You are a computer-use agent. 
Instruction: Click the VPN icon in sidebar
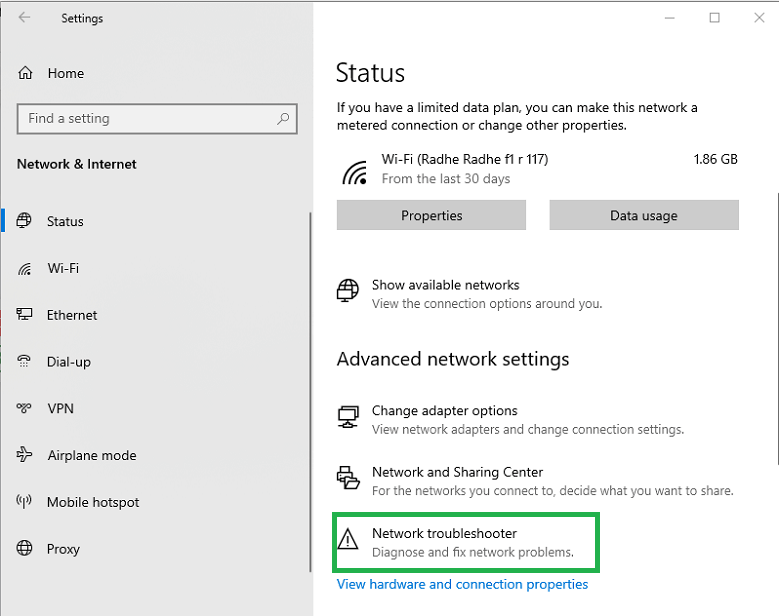point(24,408)
